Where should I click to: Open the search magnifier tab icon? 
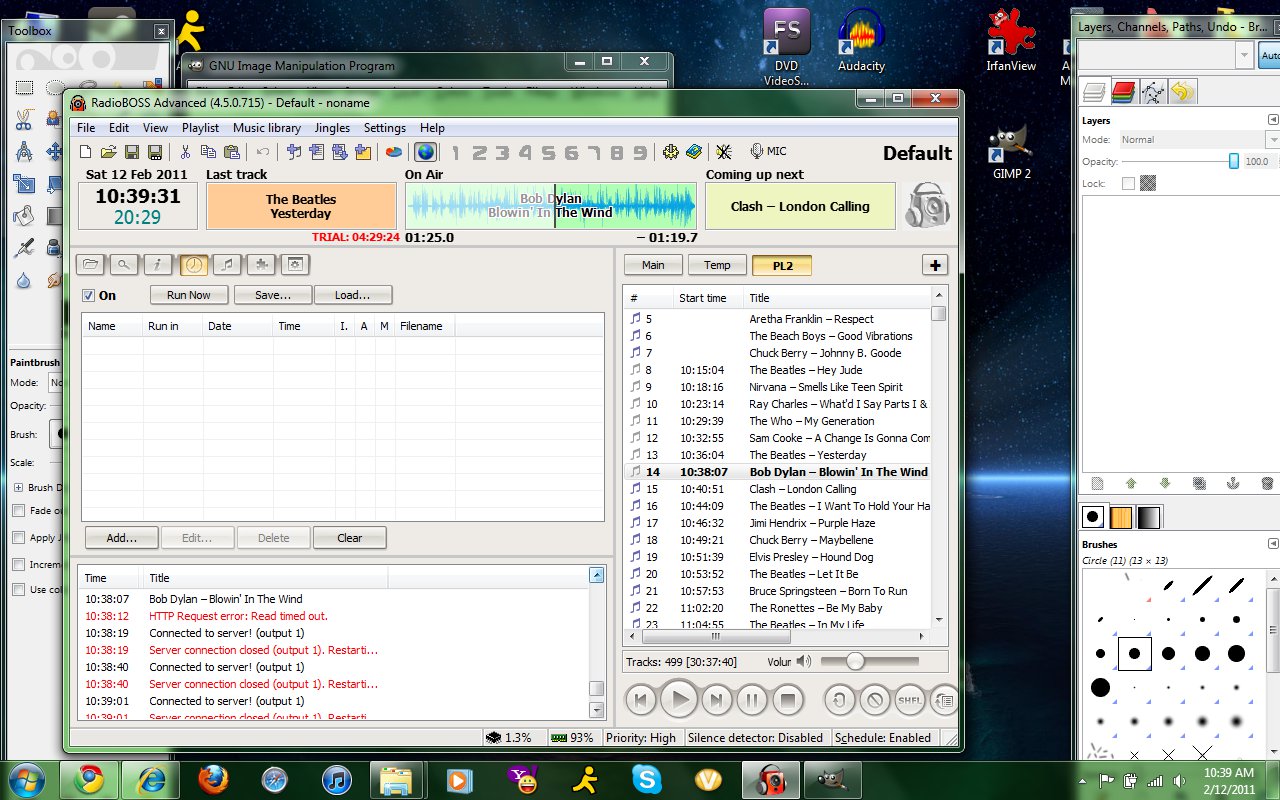tap(124, 264)
